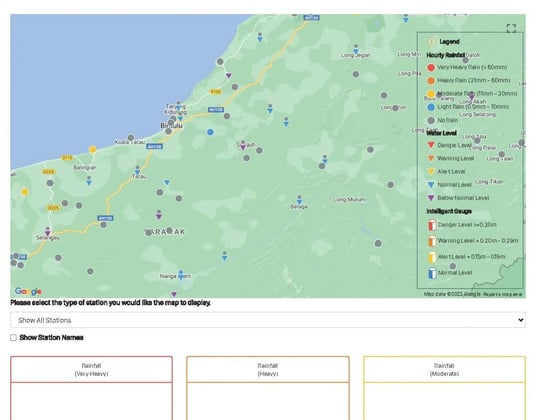Click the Long Jegan place label
Screen dimensions: 536x420
click(356, 55)
